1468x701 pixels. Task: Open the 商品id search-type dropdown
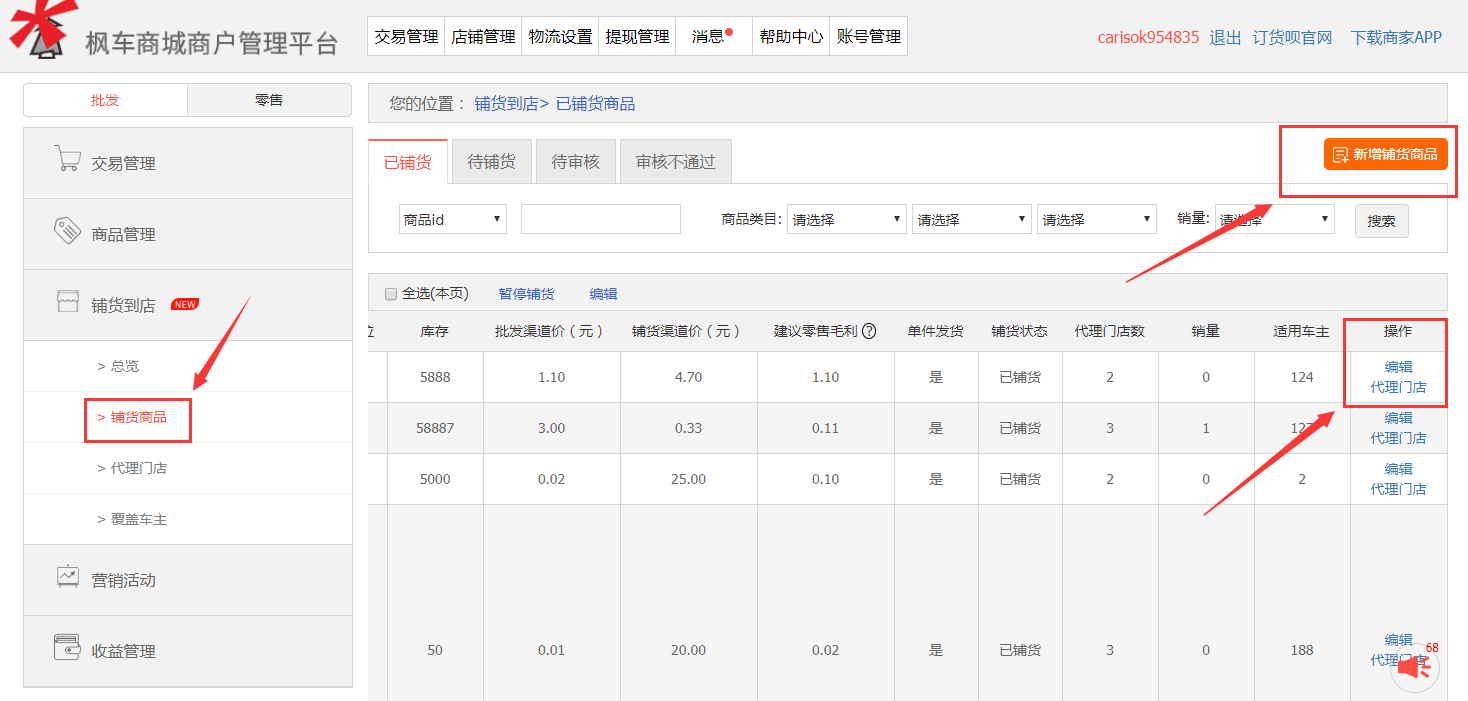[x=452, y=219]
